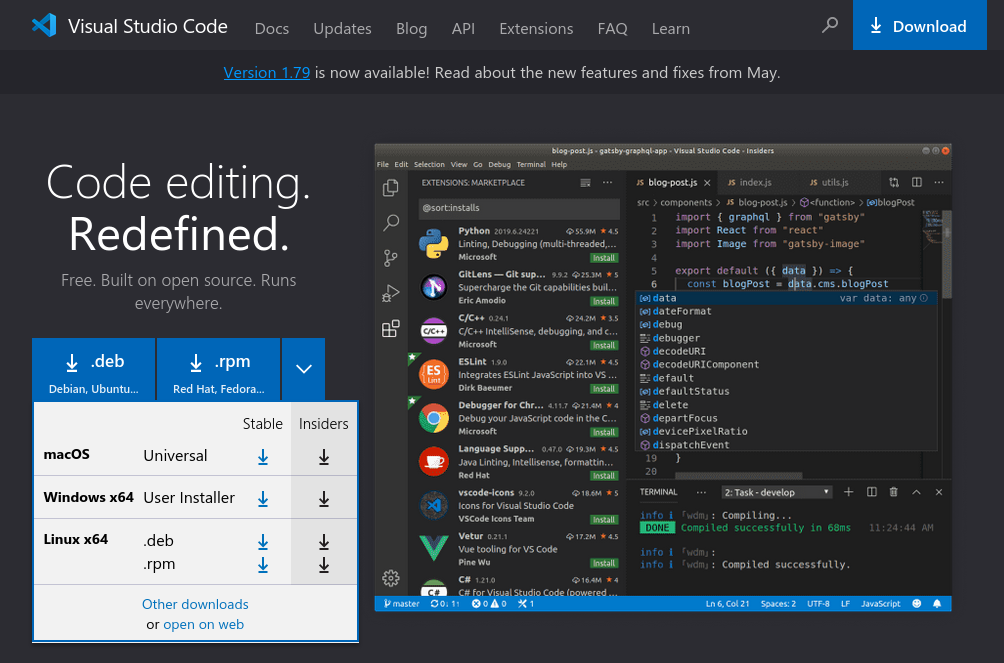The image size is (1004, 663).
Task: Click the Explorer files icon in activity bar
Action: coord(391,188)
